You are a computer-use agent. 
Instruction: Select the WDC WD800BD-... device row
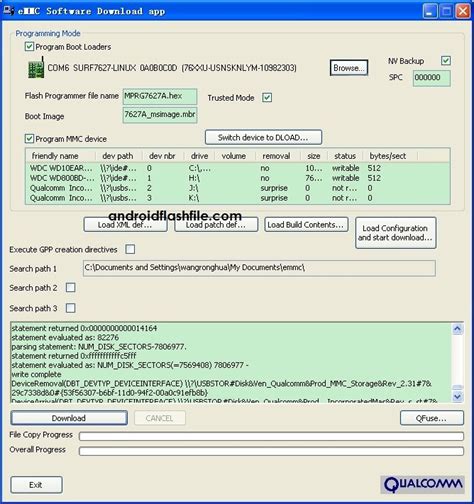tap(238, 178)
